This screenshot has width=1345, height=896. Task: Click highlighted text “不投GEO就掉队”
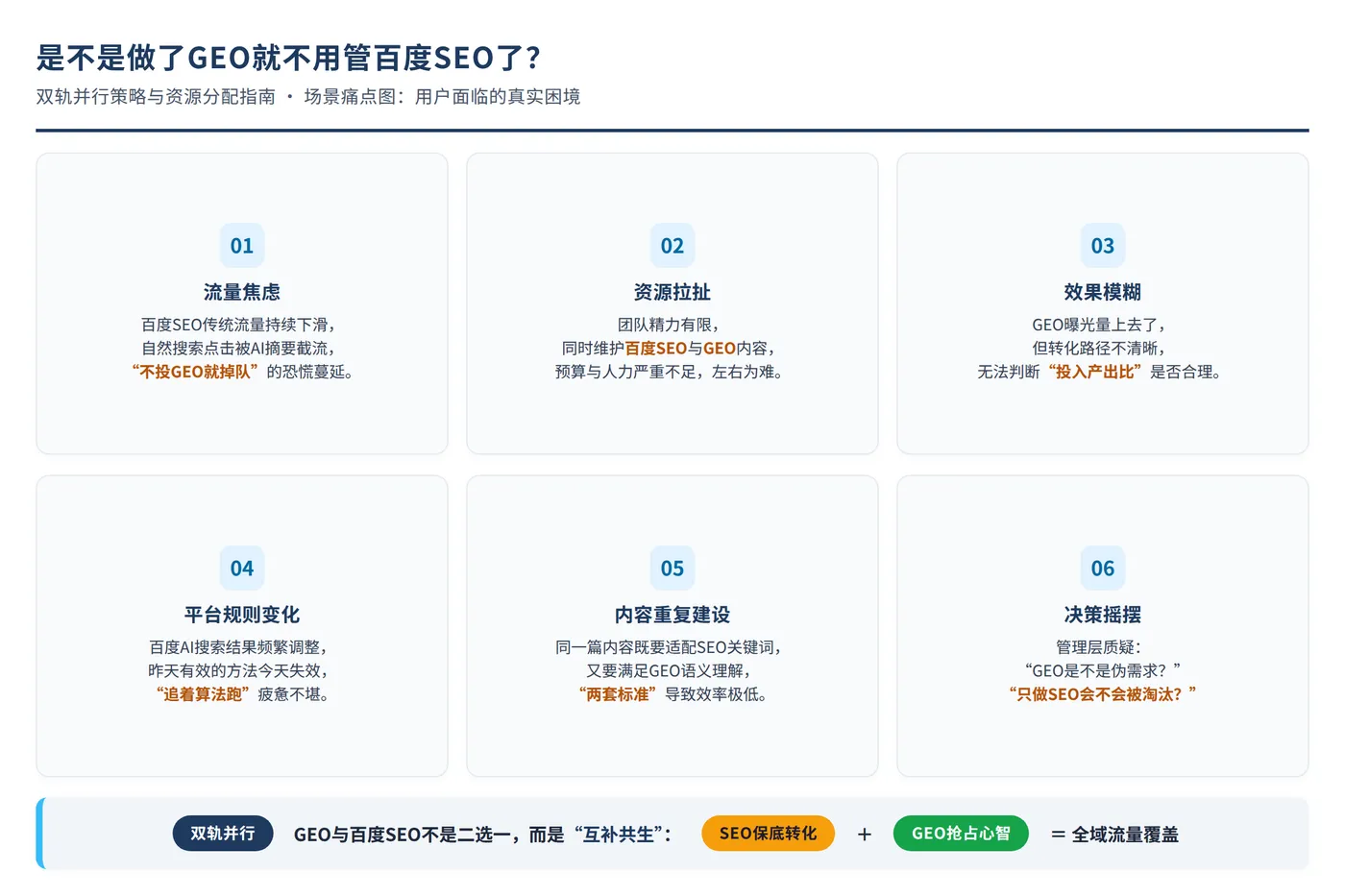click(195, 372)
